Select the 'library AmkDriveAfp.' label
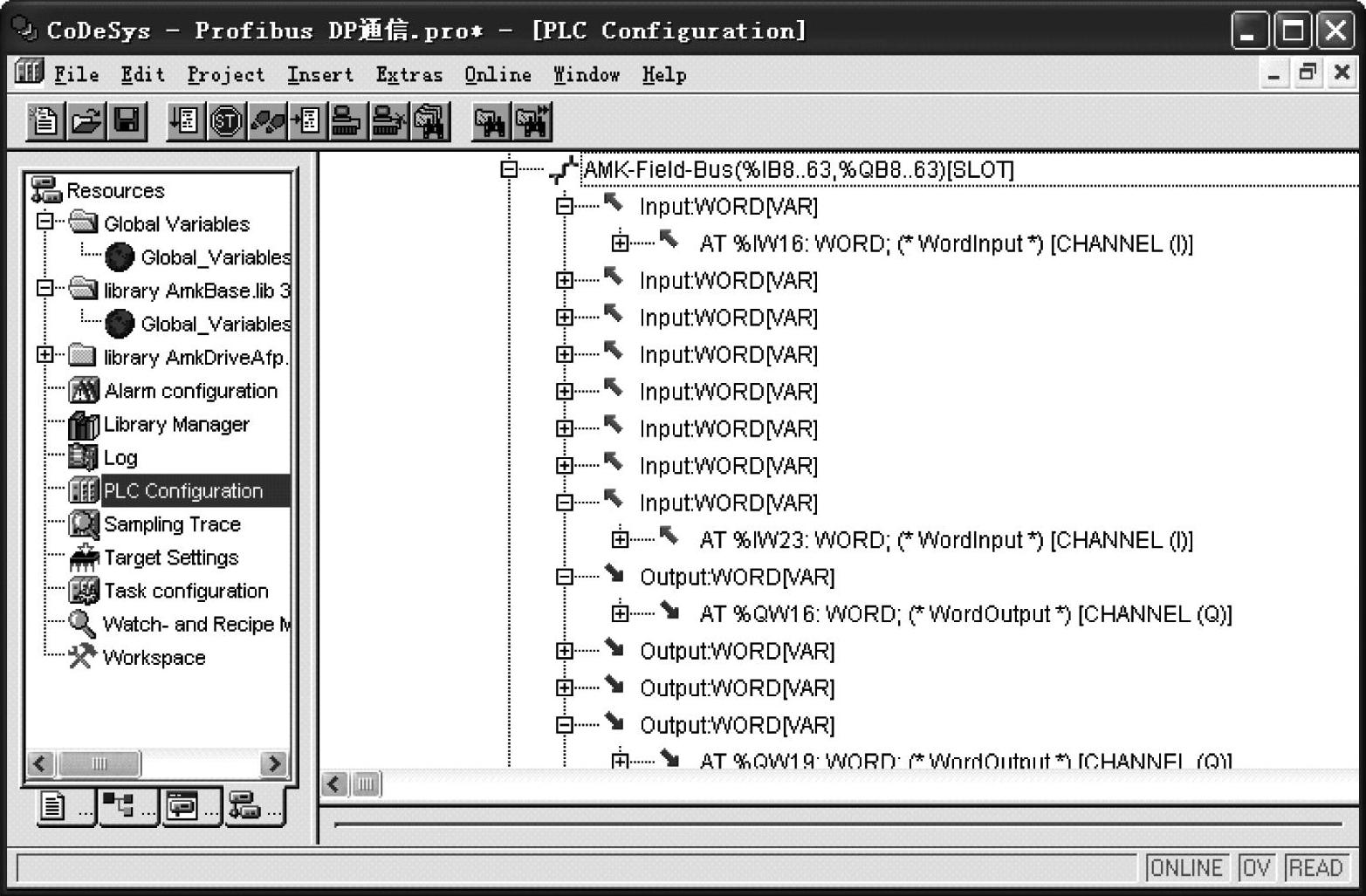This screenshot has width=1366, height=896. (x=196, y=358)
